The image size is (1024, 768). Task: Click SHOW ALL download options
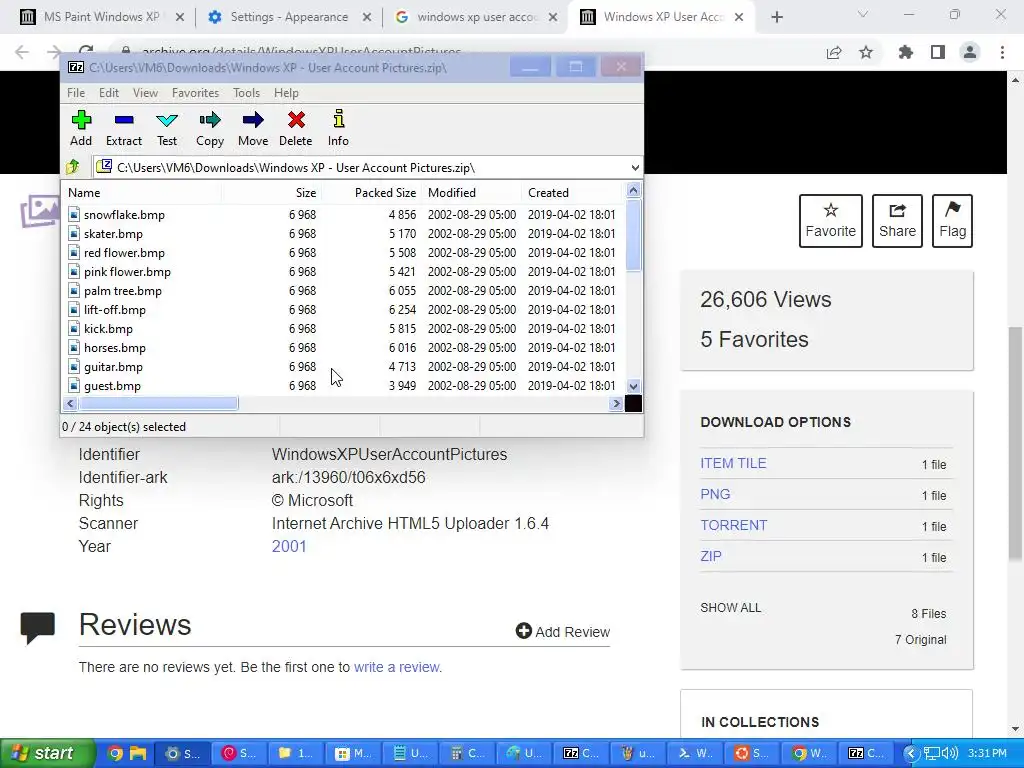(x=730, y=608)
